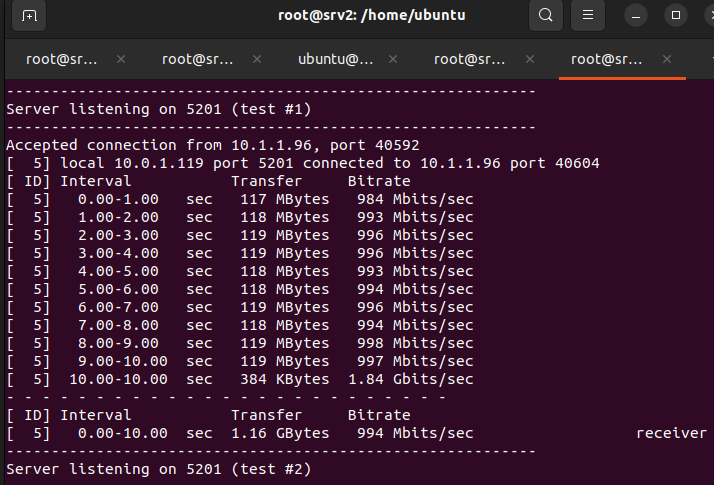
Task: Open the hamburger menu in title bar
Action: [x=589, y=15]
